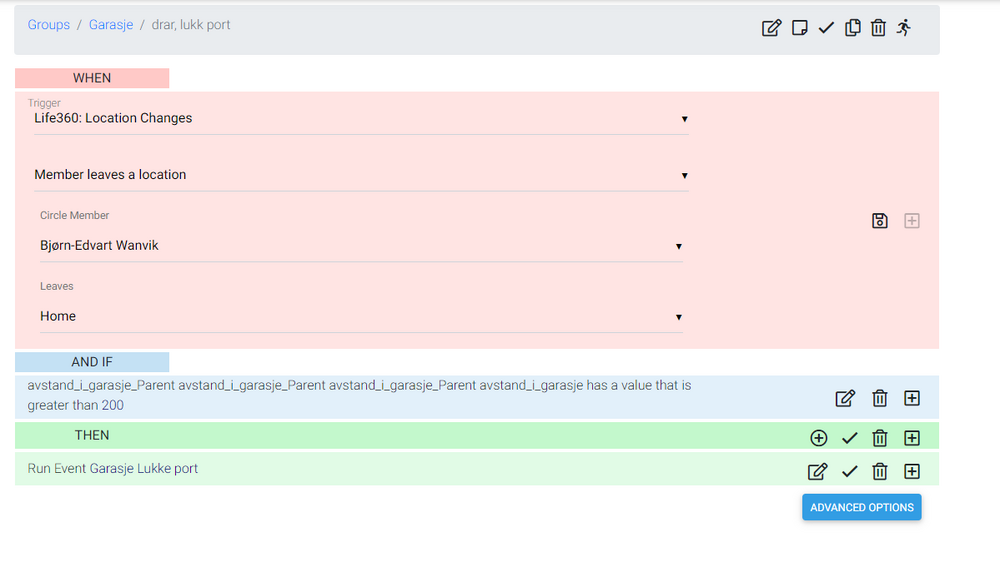Save the trigger using the floppy disk icon
Viewport: 1000px width, 567px height.
pyautogui.click(x=880, y=221)
